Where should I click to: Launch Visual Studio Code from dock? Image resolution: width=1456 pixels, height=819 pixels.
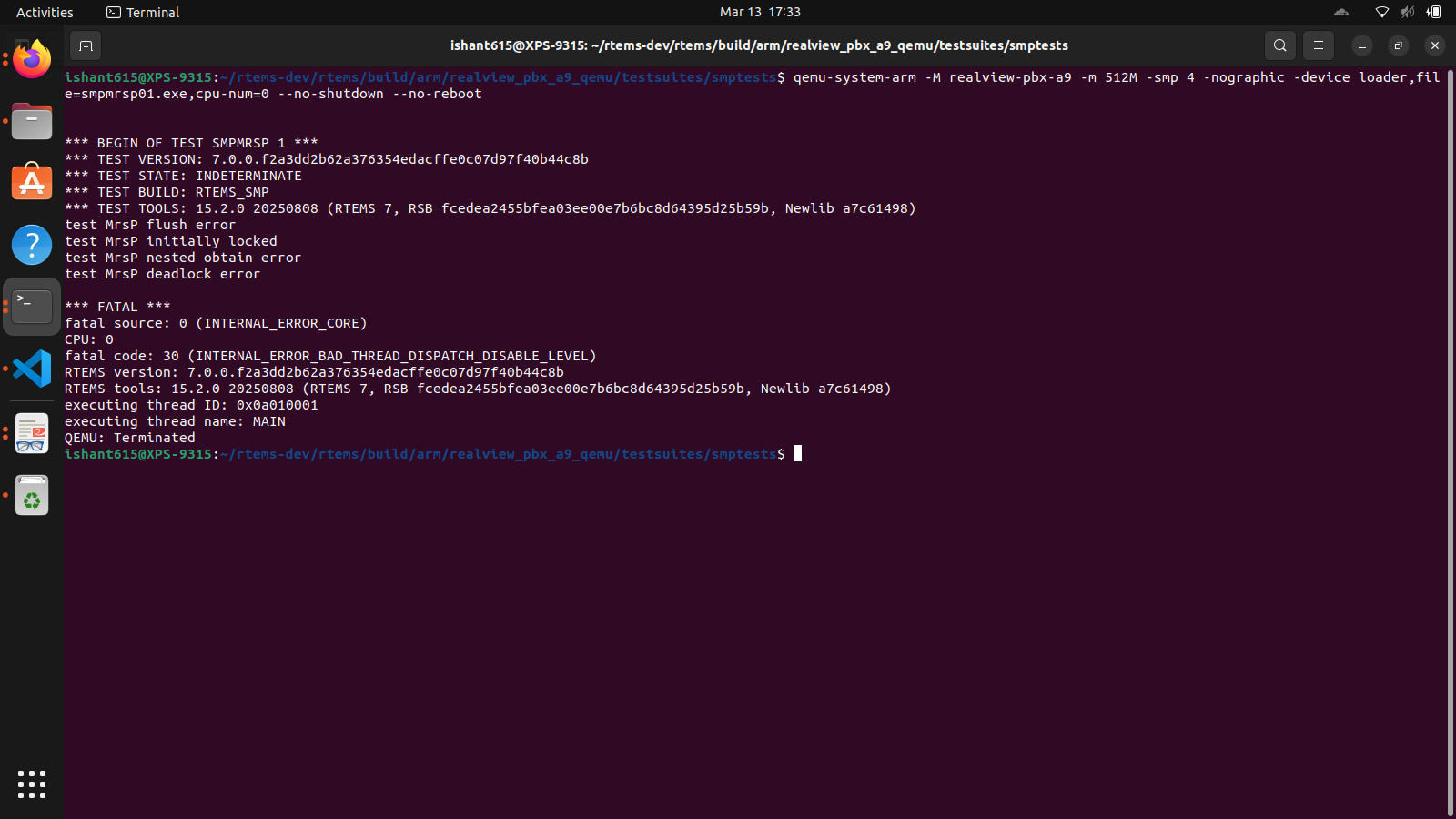[x=32, y=369]
